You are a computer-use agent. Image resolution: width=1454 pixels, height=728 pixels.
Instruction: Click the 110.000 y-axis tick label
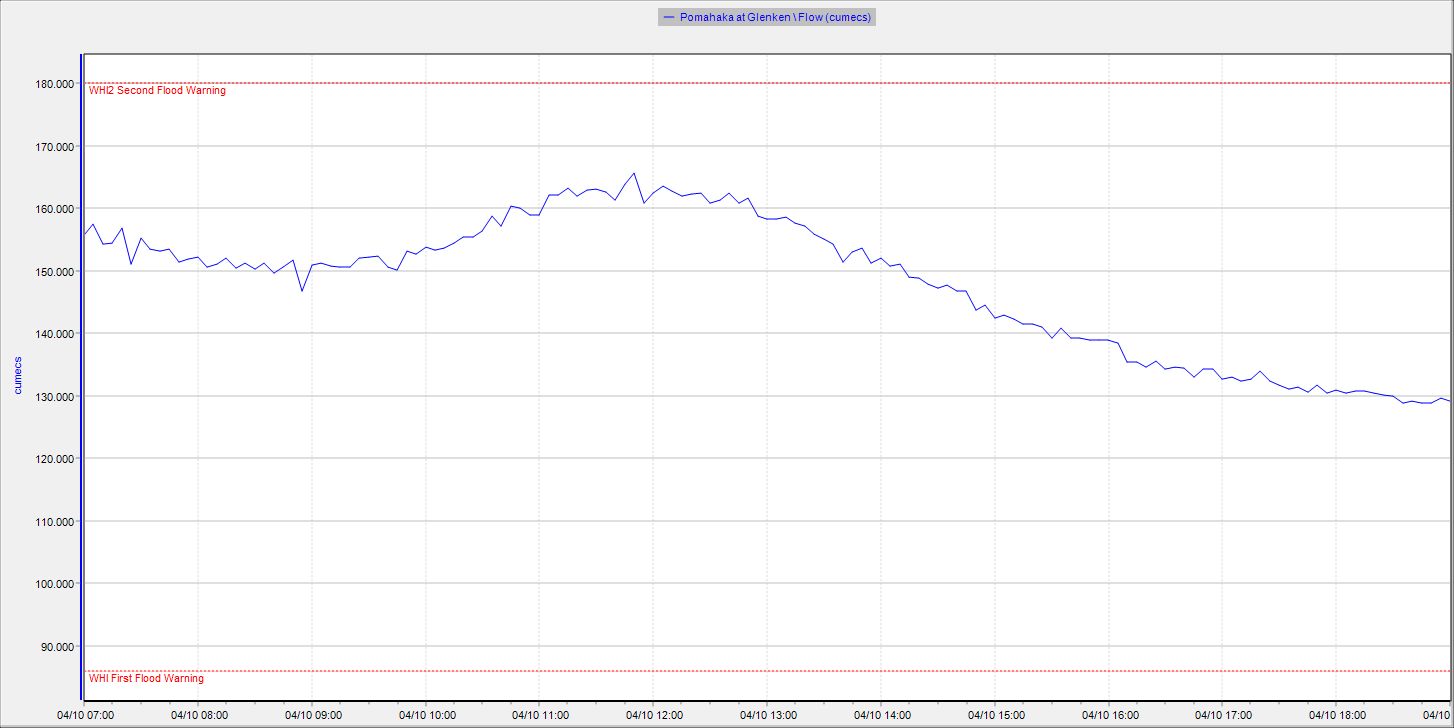click(x=54, y=522)
